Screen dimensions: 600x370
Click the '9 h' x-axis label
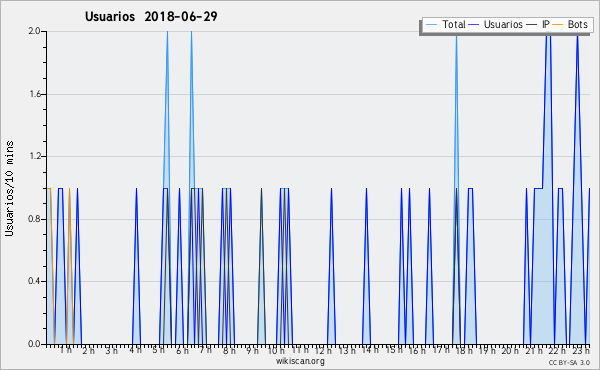coord(252,351)
